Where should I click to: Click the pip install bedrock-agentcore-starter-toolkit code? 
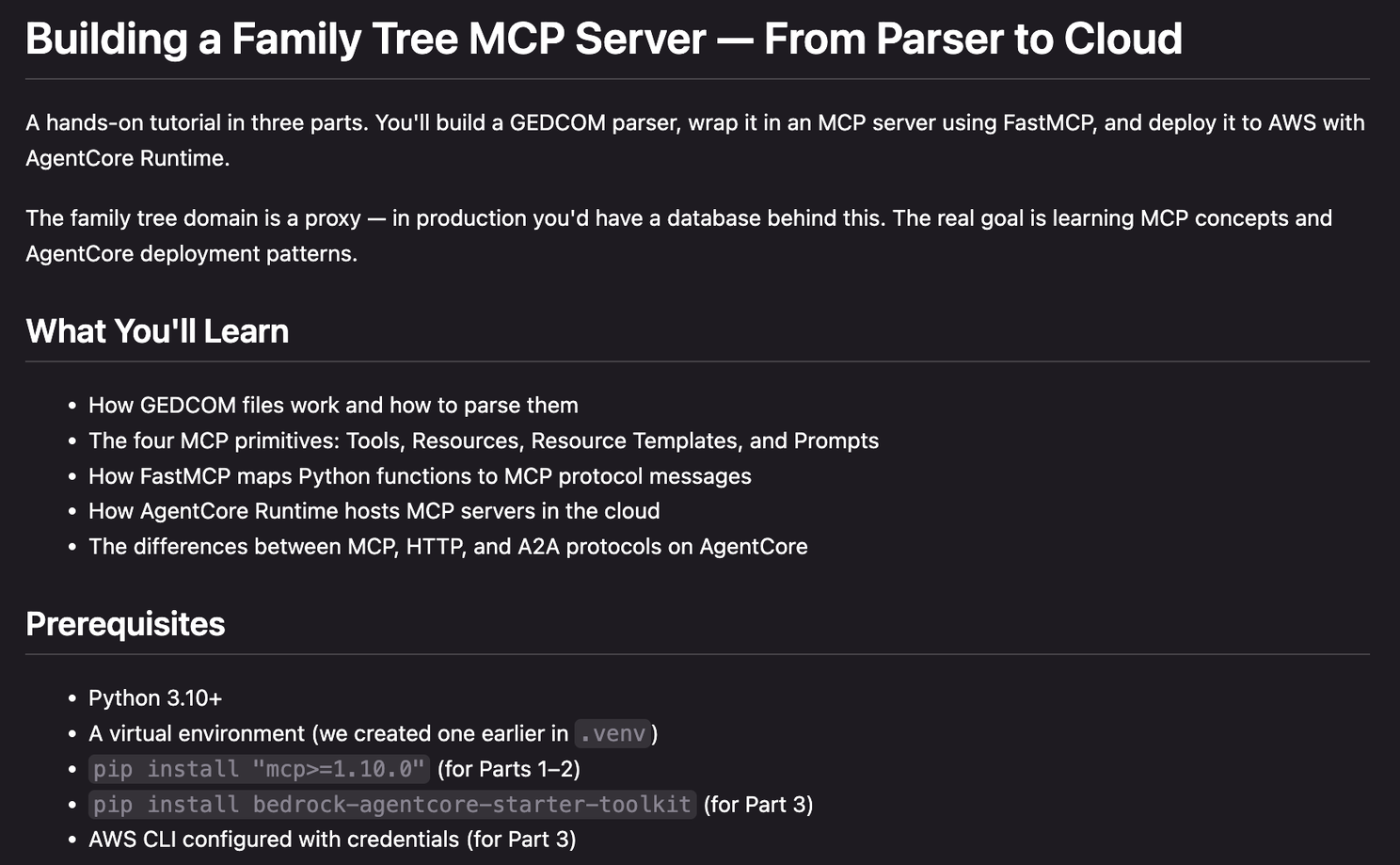coord(392,805)
